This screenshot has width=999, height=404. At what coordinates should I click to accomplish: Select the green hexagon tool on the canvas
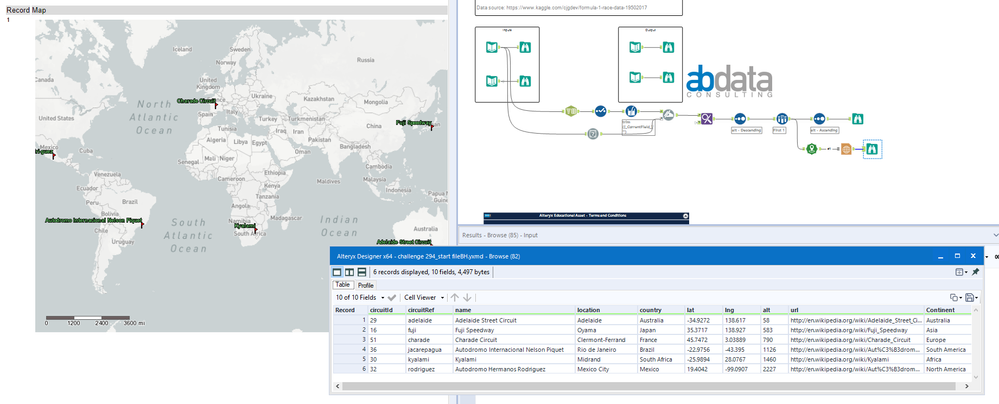[x=570, y=112]
